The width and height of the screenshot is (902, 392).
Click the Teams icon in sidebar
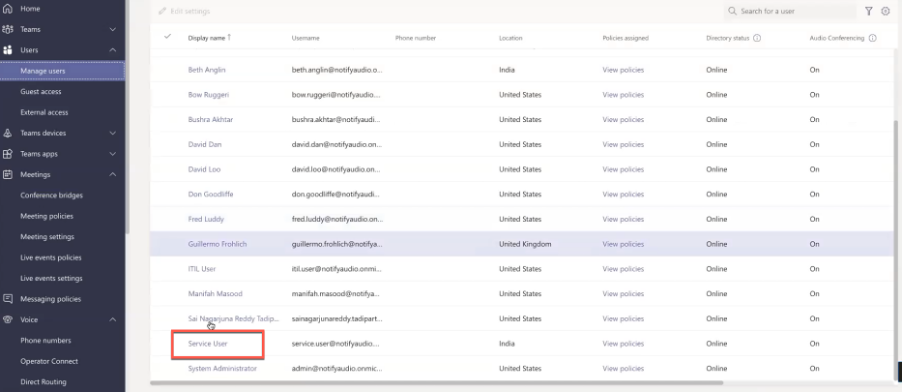pos(7,29)
